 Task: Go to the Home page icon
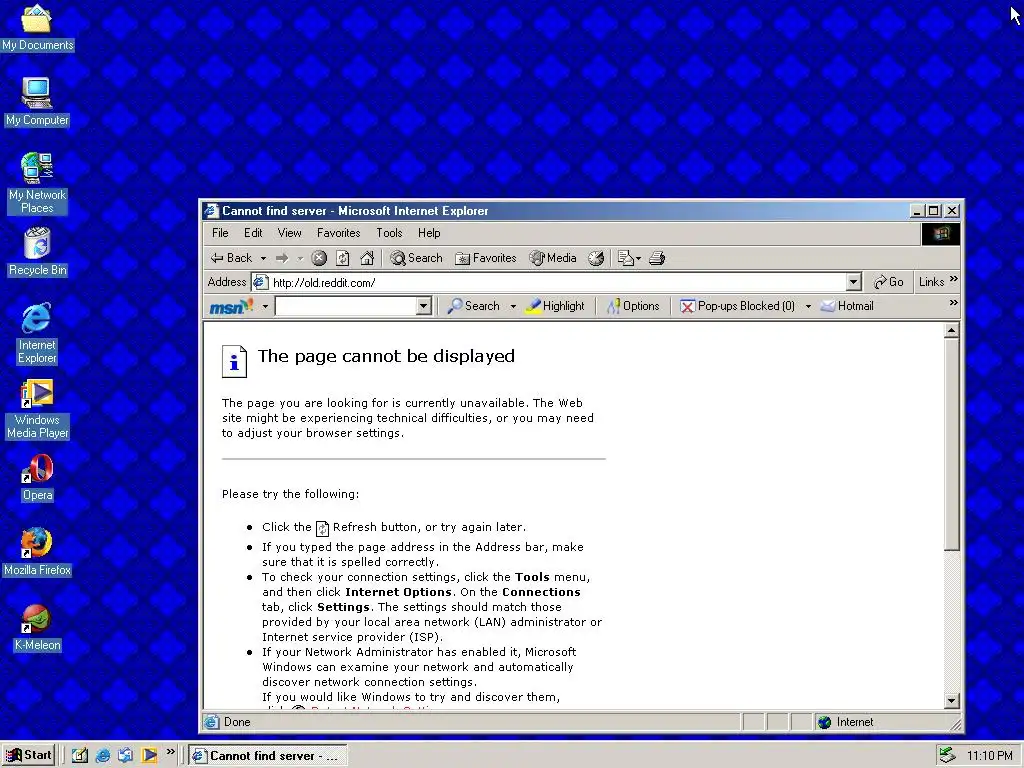(x=367, y=258)
